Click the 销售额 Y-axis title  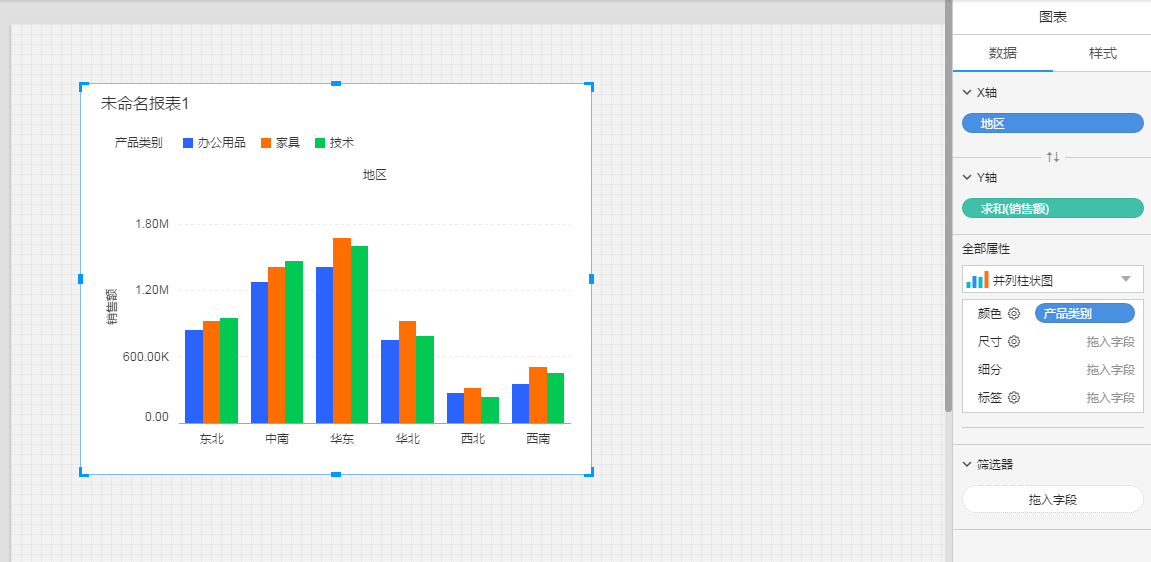click(x=112, y=307)
